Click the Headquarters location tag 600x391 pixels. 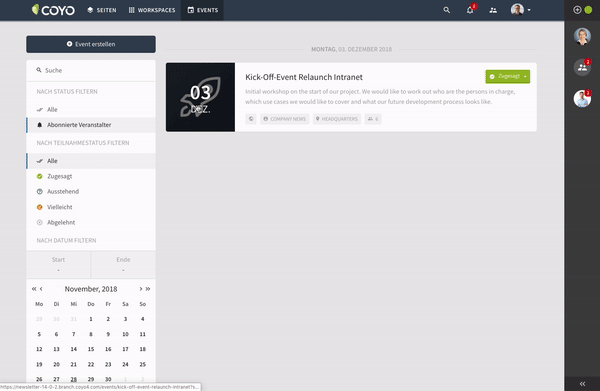click(x=337, y=119)
